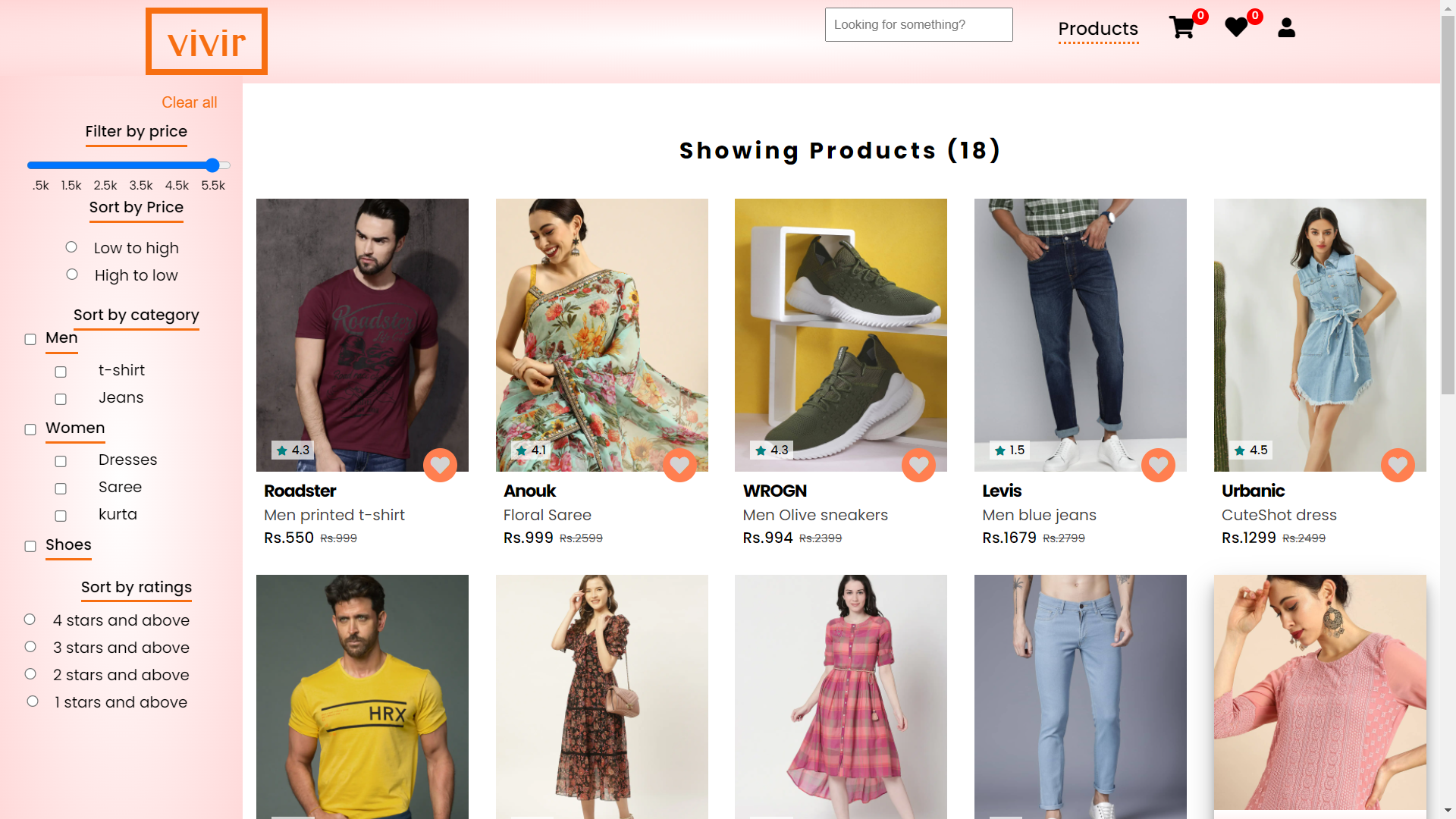The width and height of the screenshot is (1456, 819).
Task: Click the user account icon
Action: pos(1286,27)
